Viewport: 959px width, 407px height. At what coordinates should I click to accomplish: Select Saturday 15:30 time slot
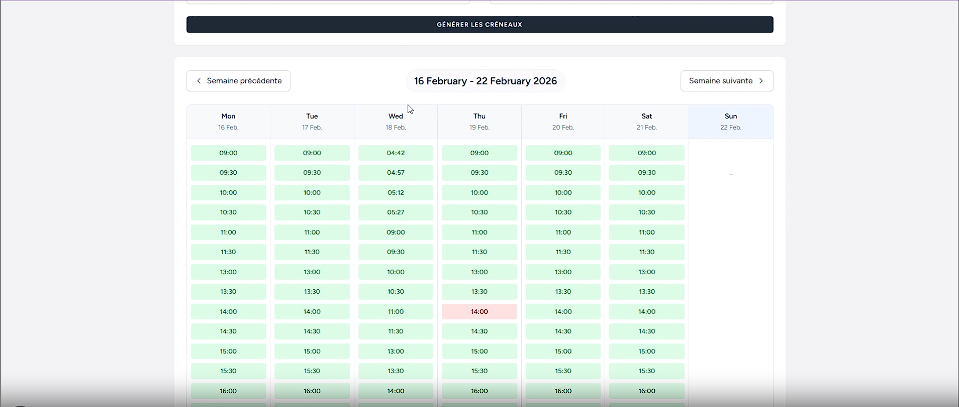click(x=646, y=371)
